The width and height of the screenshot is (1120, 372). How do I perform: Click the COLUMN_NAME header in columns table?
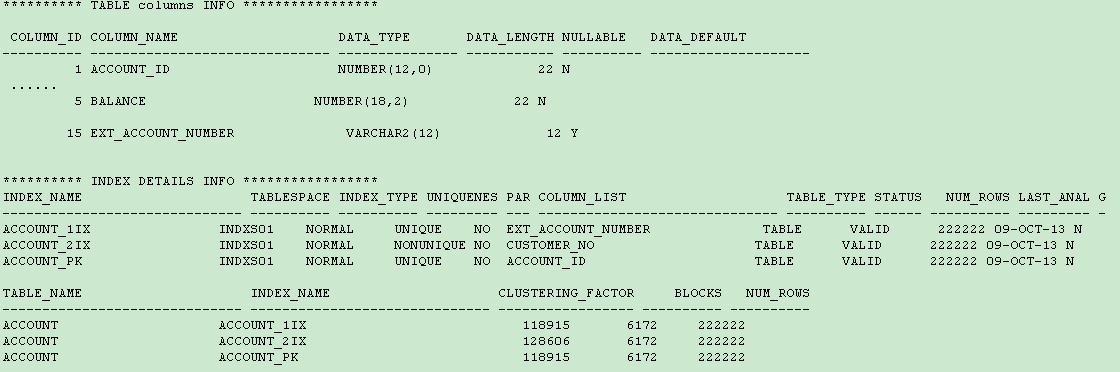coord(134,37)
